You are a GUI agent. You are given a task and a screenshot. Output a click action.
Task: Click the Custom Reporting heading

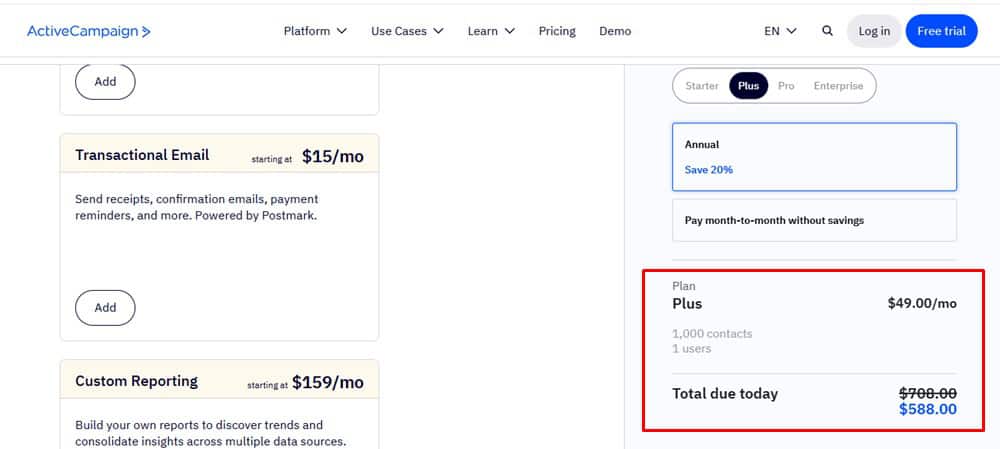(136, 381)
